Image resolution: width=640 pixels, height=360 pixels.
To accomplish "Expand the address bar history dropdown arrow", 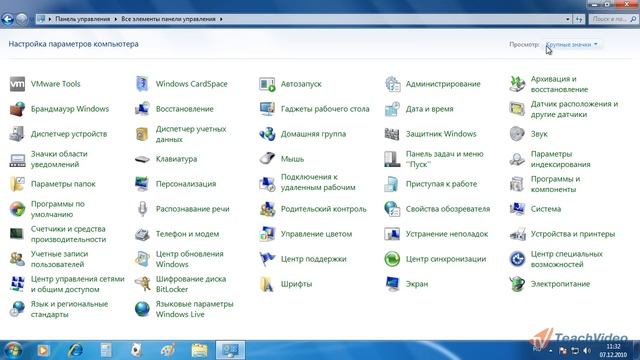I will (x=567, y=19).
